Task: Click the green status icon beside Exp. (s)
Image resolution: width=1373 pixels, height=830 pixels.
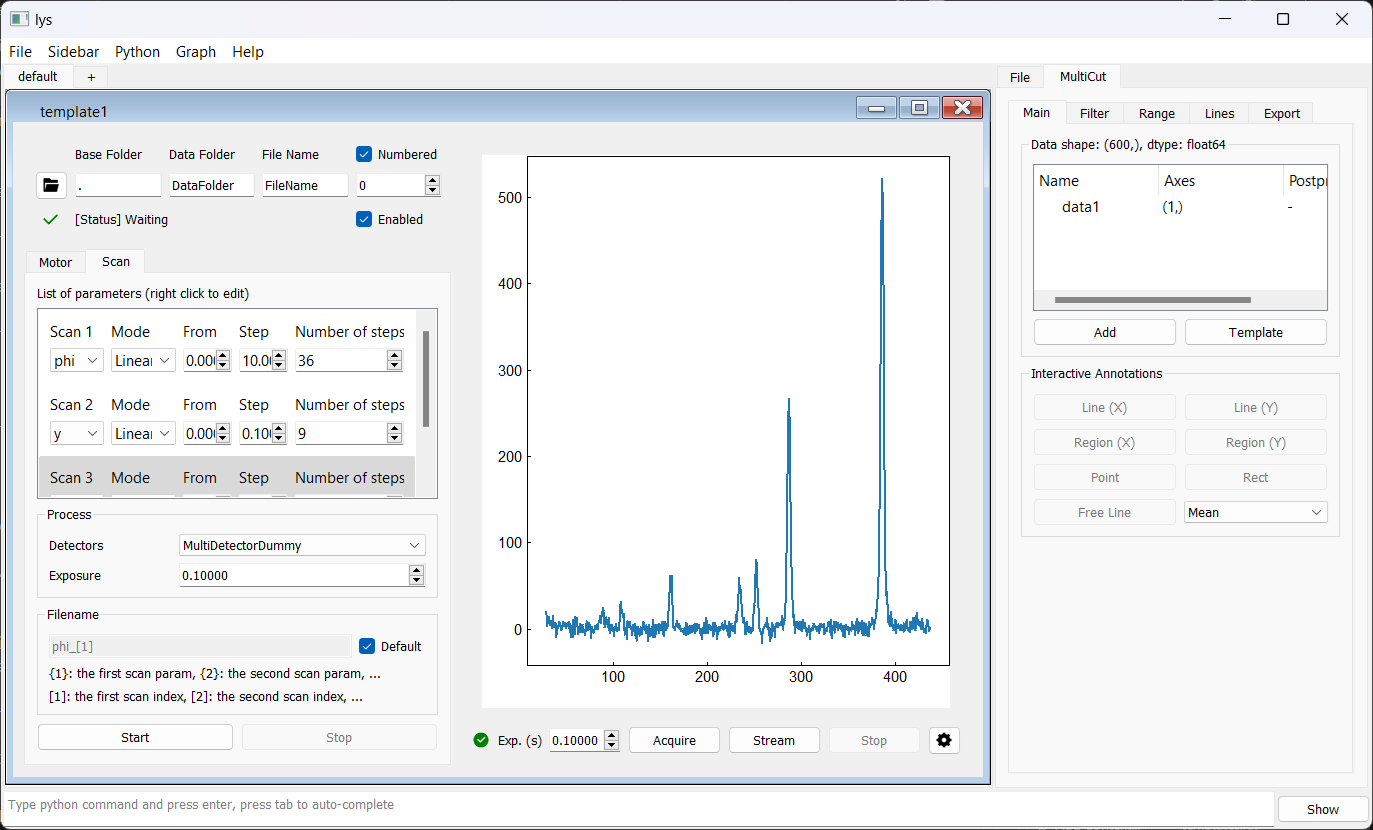Action: pos(481,740)
